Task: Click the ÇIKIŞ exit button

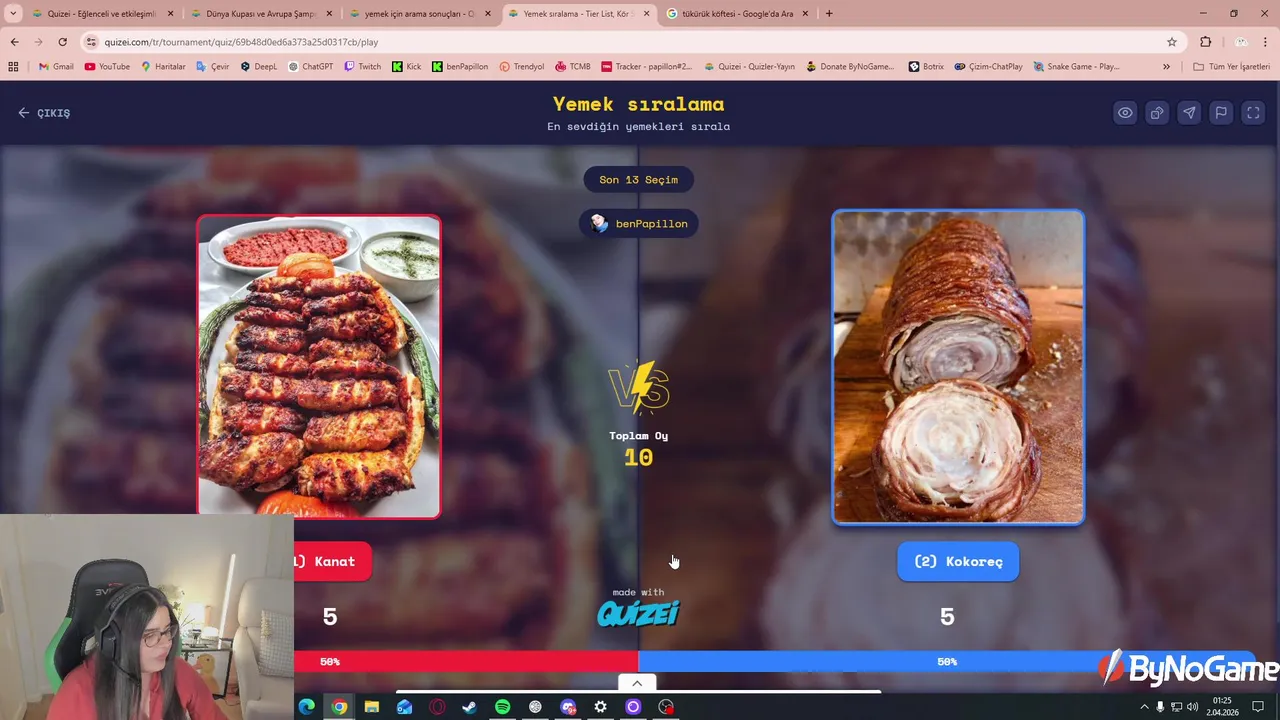Action: tap(44, 113)
